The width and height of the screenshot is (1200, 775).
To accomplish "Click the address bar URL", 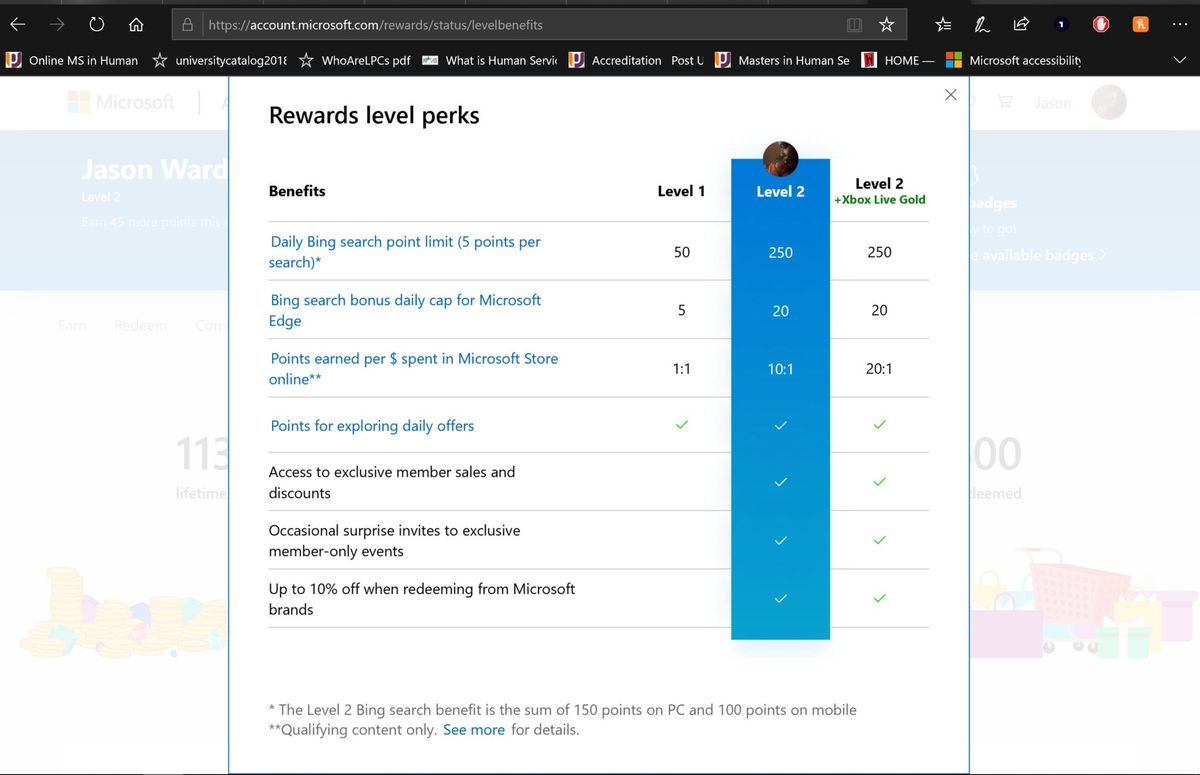I will pyautogui.click(x=375, y=24).
